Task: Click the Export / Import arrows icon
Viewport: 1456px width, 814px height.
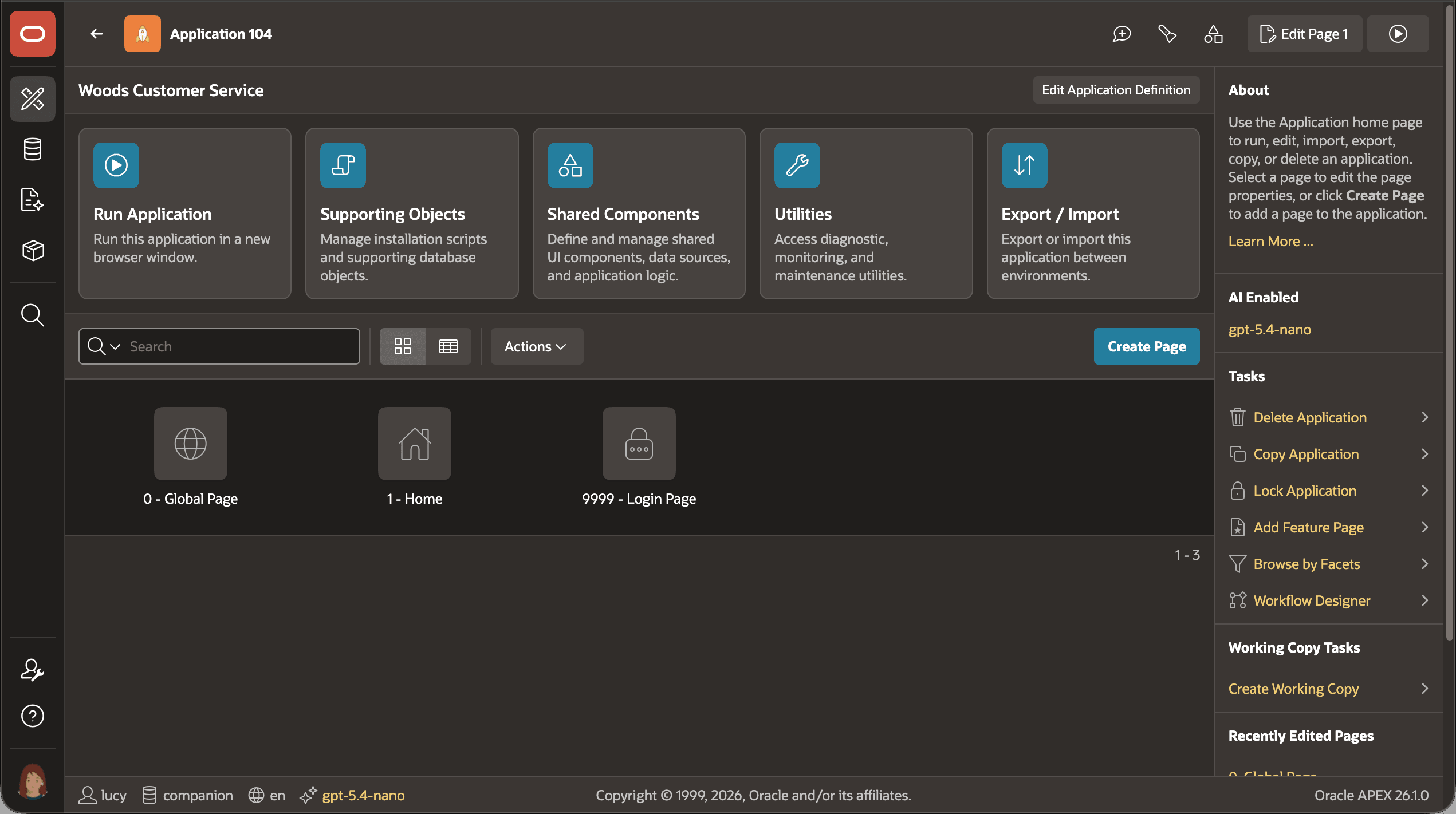Action: click(1025, 165)
